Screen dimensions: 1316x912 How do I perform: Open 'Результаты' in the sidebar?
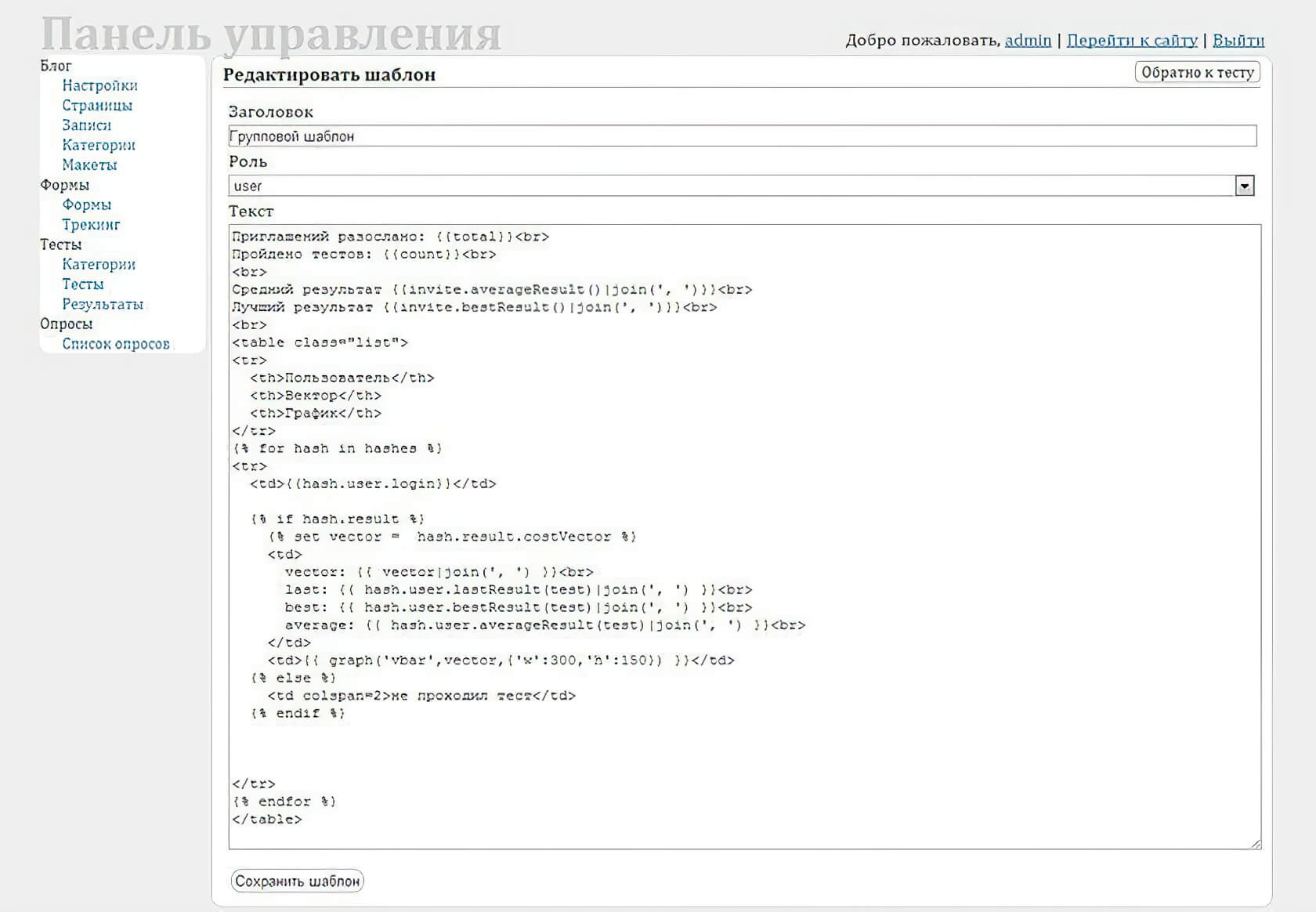click(x=103, y=304)
